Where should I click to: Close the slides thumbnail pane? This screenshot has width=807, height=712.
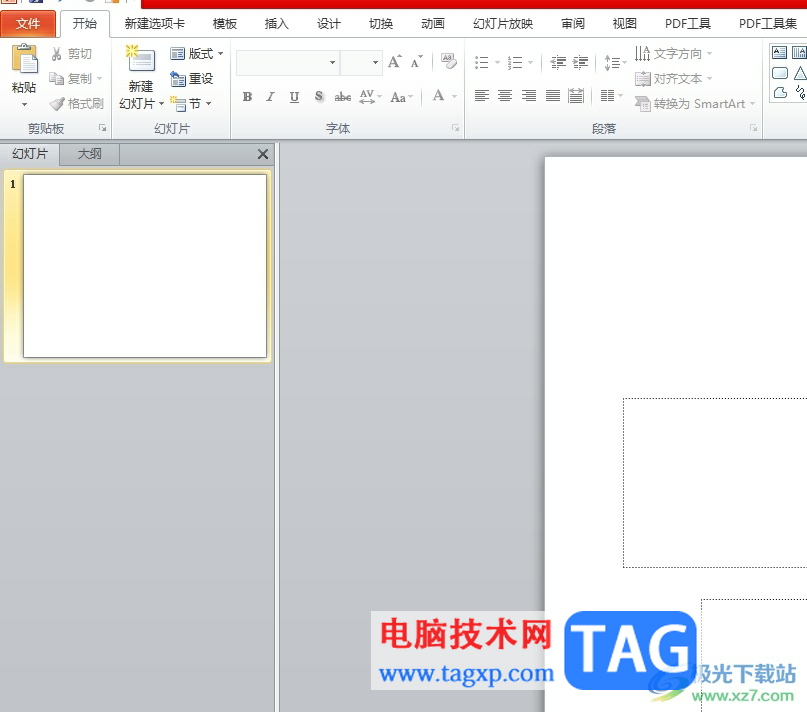click(262, 154)
